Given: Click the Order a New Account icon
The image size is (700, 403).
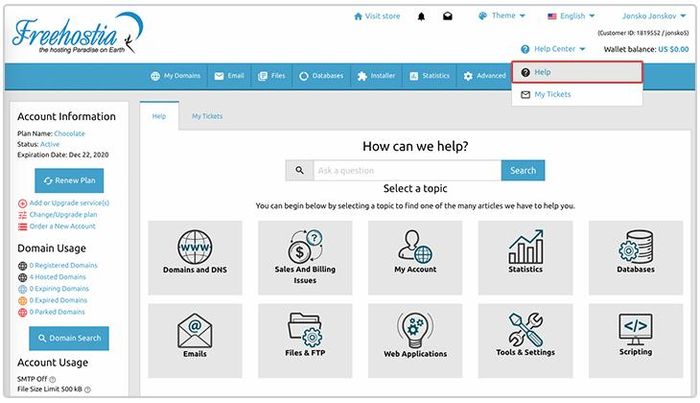Looking at the screenshot, I should pos(22,227).
